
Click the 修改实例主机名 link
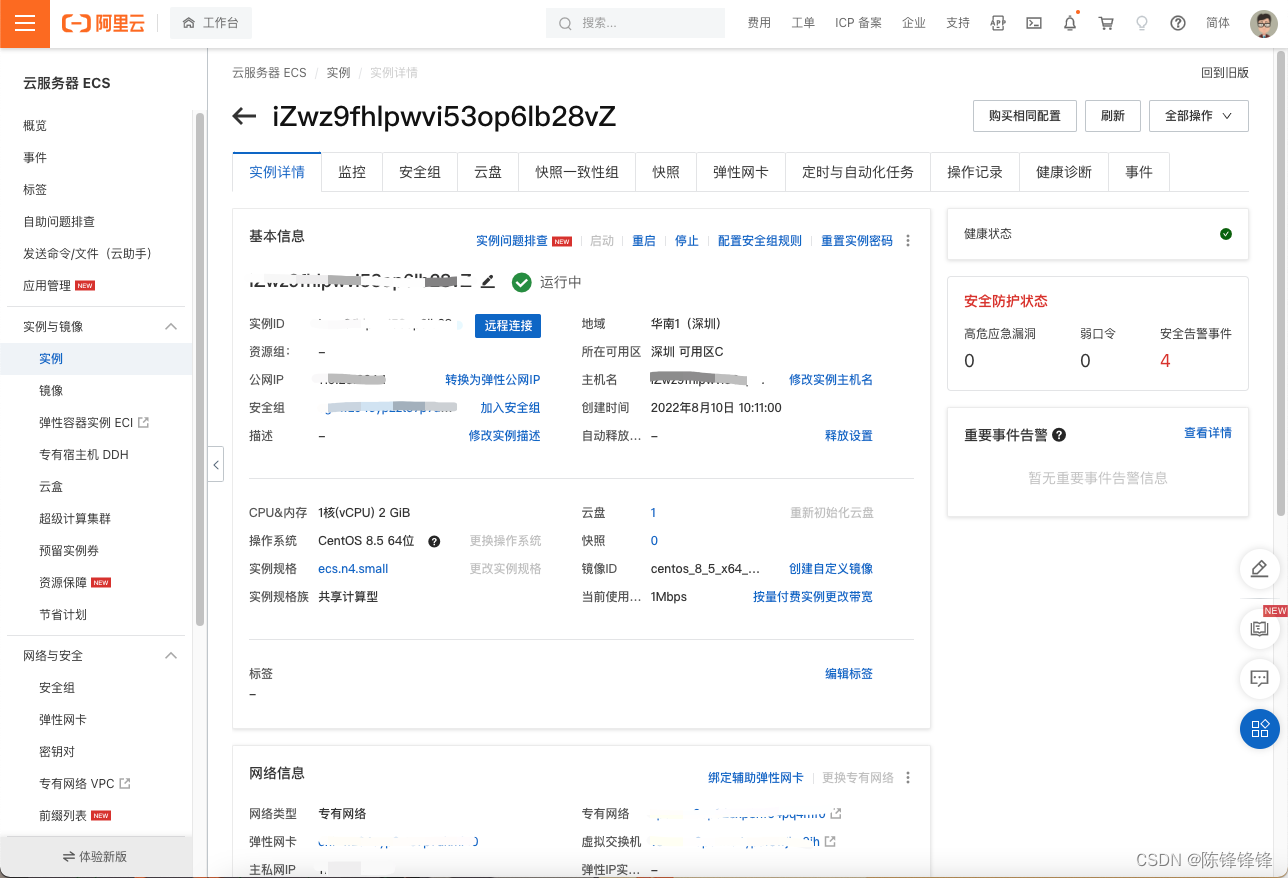[830, 379]
